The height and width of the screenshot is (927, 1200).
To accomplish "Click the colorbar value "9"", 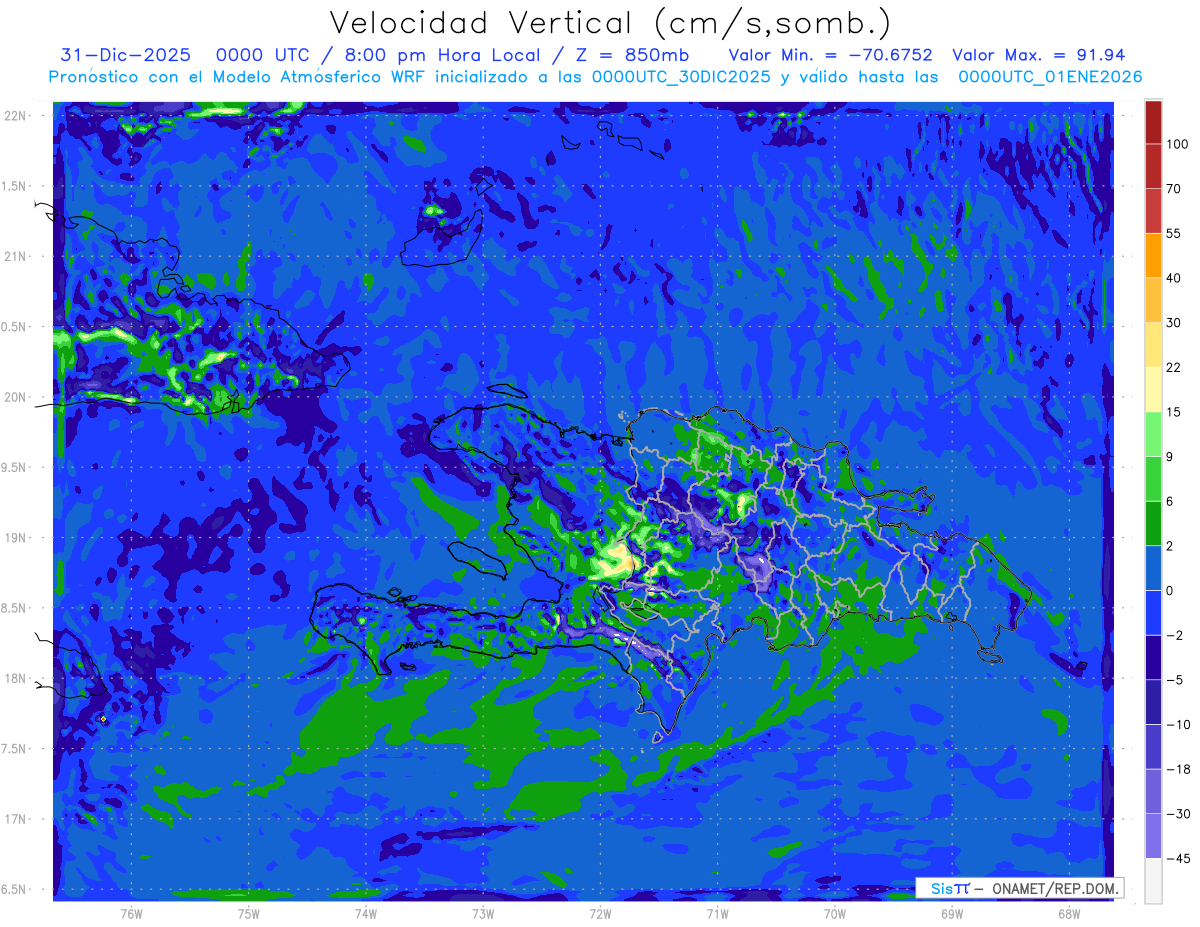I will [x=1170, y=456].
